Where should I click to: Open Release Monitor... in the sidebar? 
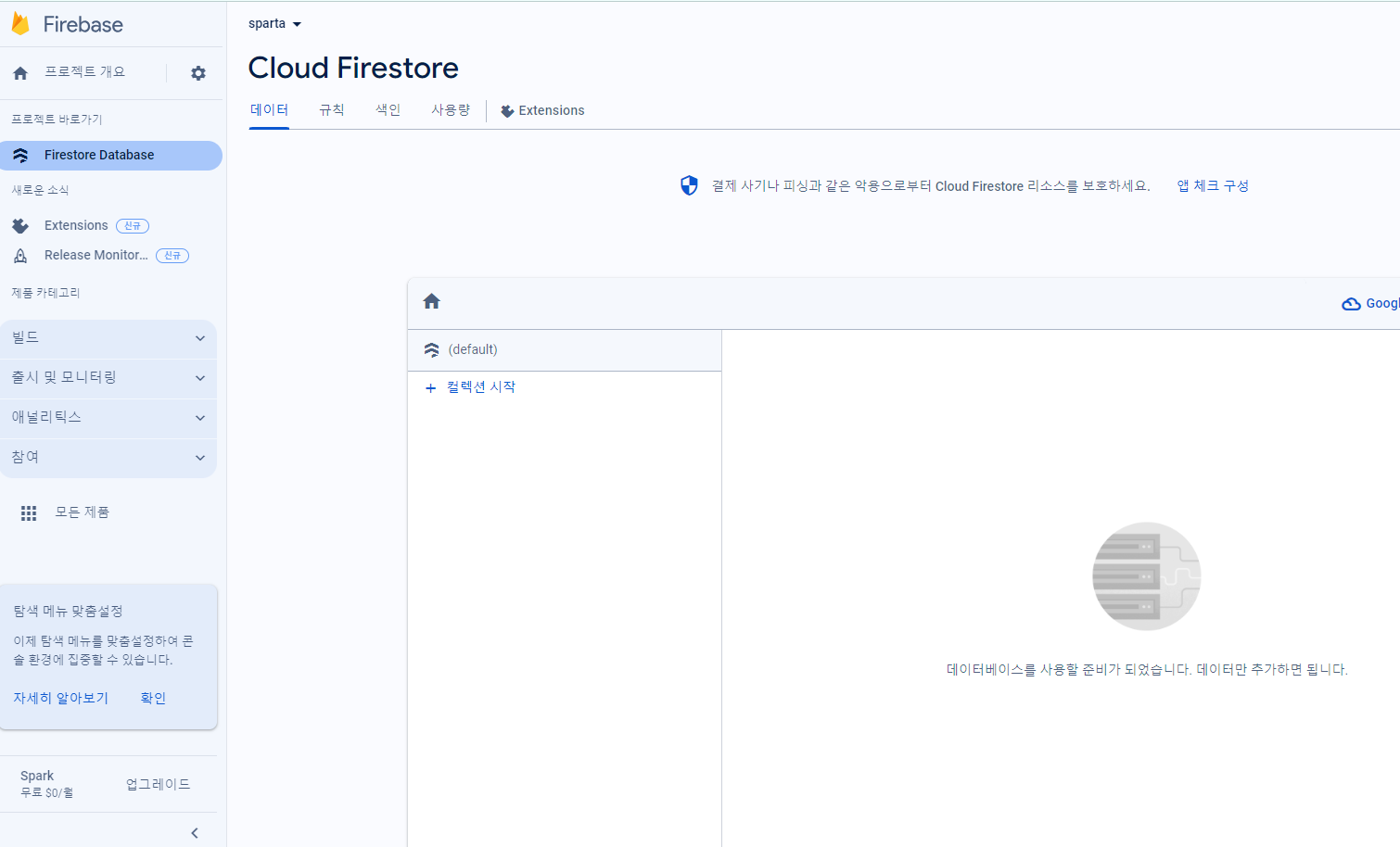pos(96,255)
